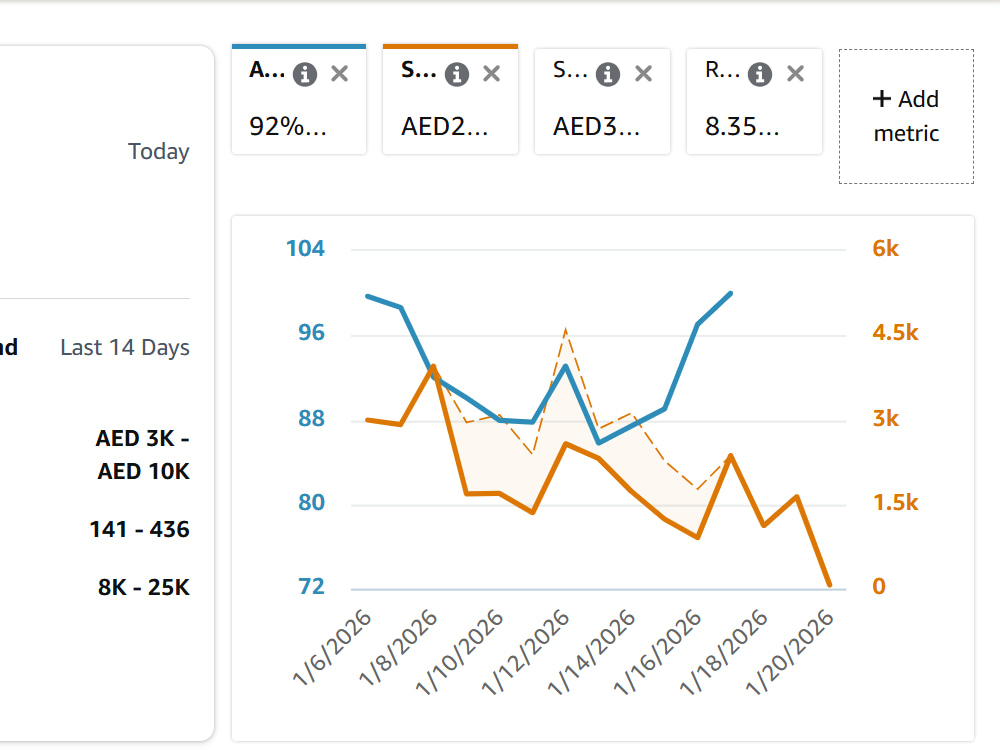Image resolution: width=1000 pixels, height=750 pixels.
Task: Click the orange line point at 1/20/2026
Action: (x=830, y=584)
